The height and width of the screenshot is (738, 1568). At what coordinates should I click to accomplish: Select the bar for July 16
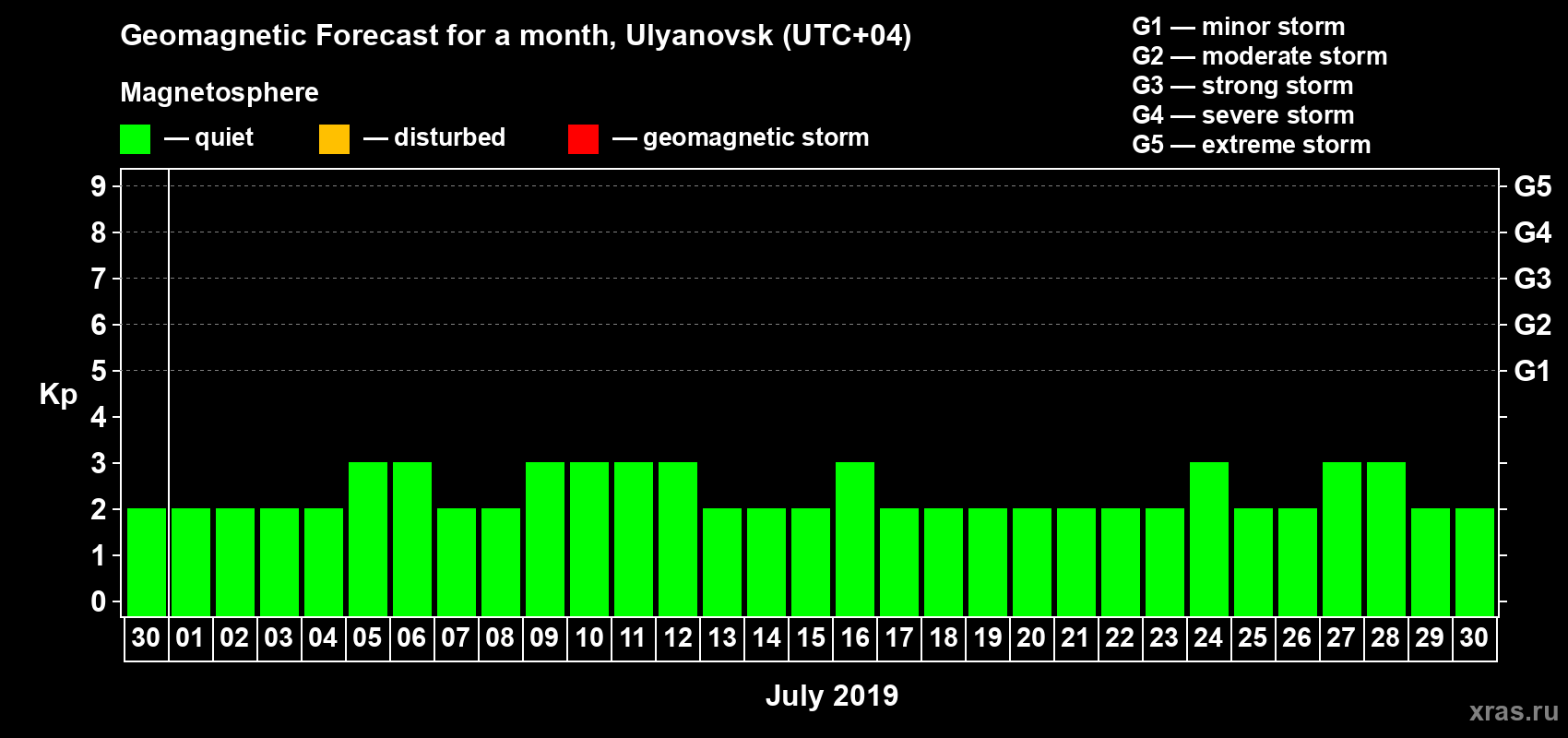(855, 539)
